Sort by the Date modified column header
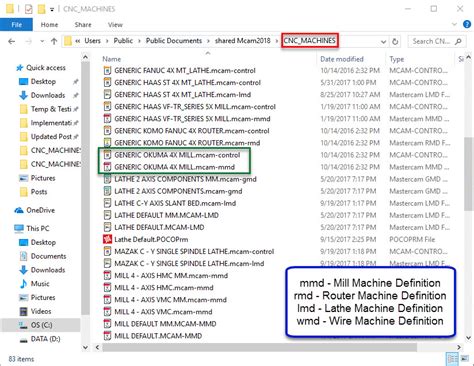This screenshot has width=474, height=366. (342, 59)
